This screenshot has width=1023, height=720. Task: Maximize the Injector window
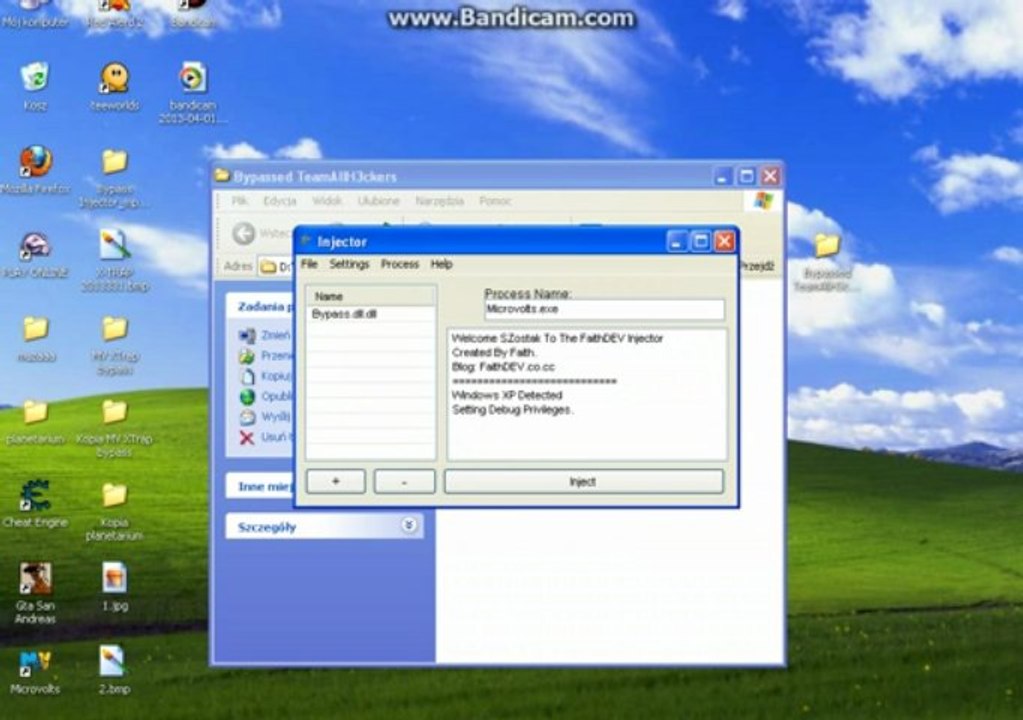click(x=701, y=242)
